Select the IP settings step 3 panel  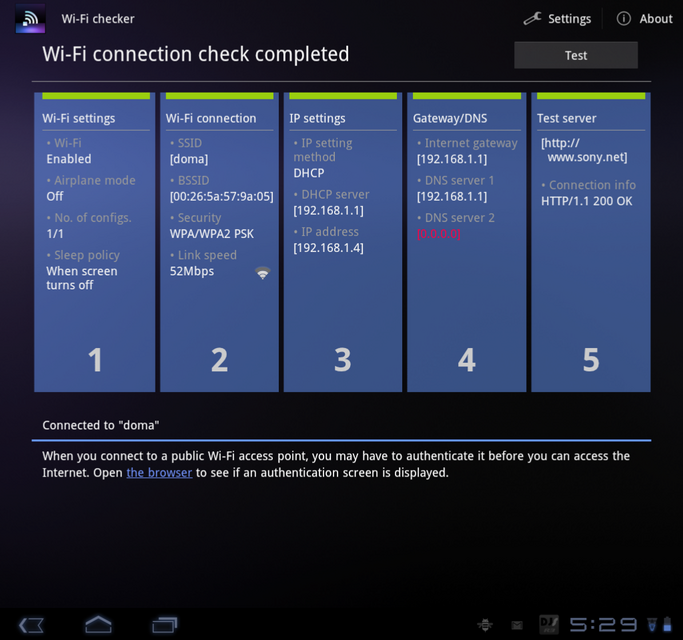pos(343,242)
